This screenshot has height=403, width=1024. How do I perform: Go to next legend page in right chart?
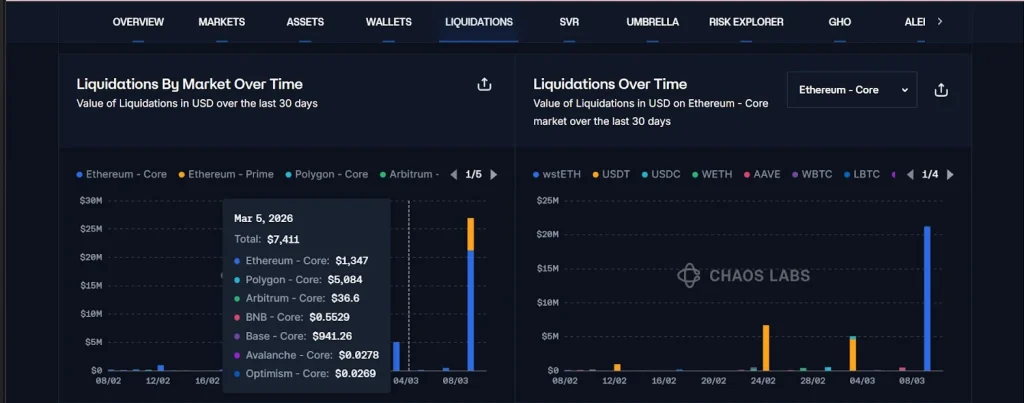pyautogui.click(x=949, y=175)
